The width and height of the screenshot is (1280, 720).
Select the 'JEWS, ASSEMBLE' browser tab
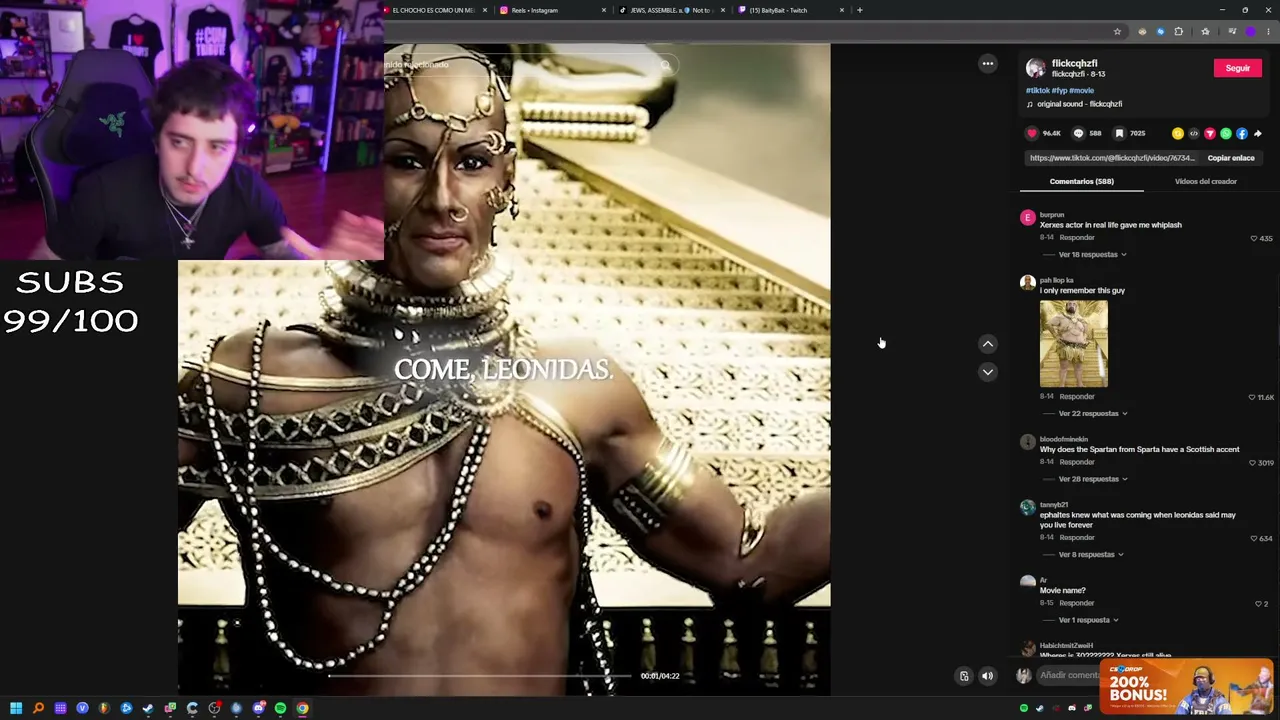[670, 10]
